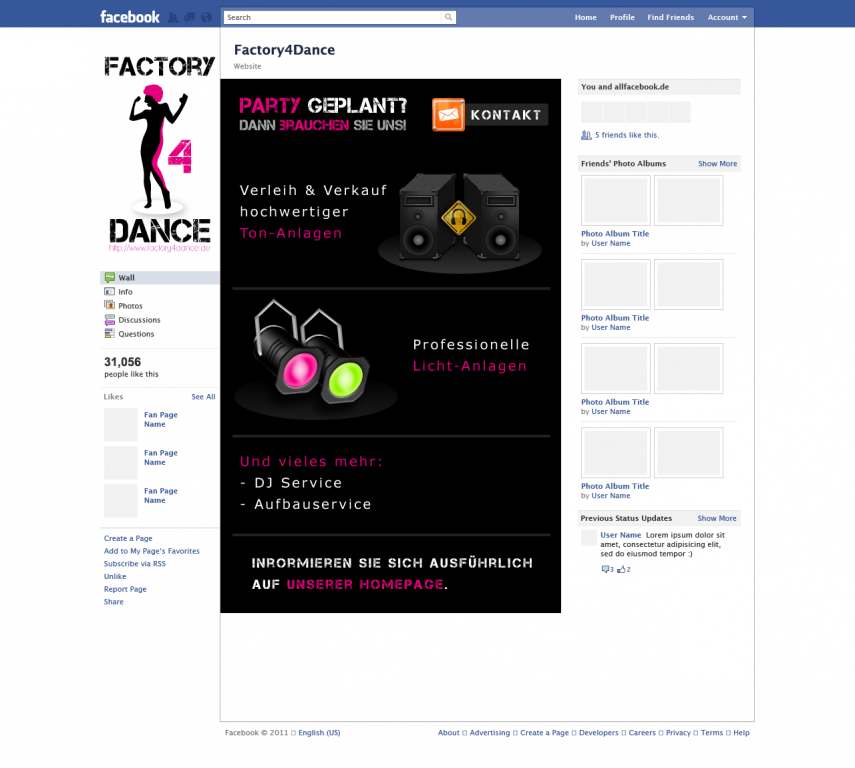Image resolution: width=855 pixels, height=768 pixels.
Task: Click the Questions icon in sidebar
Action: [110, 334]
